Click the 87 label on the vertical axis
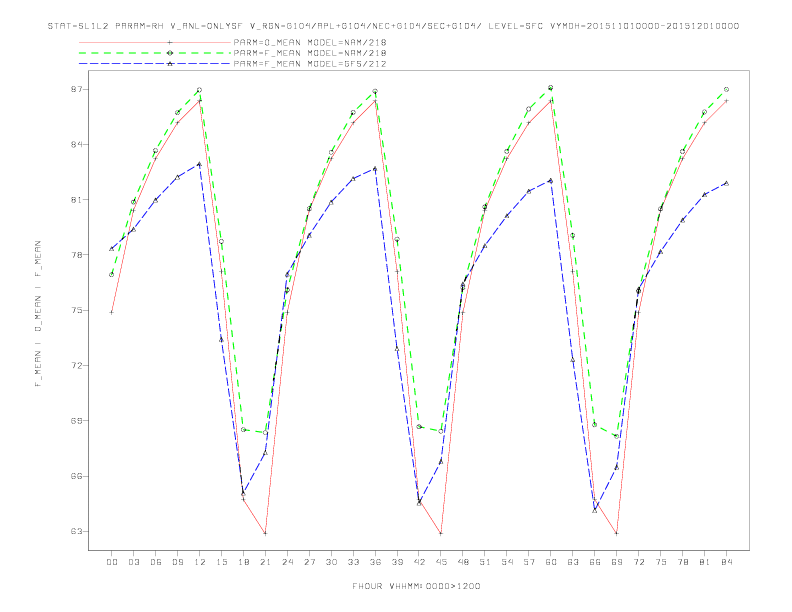 pos(77,89)
